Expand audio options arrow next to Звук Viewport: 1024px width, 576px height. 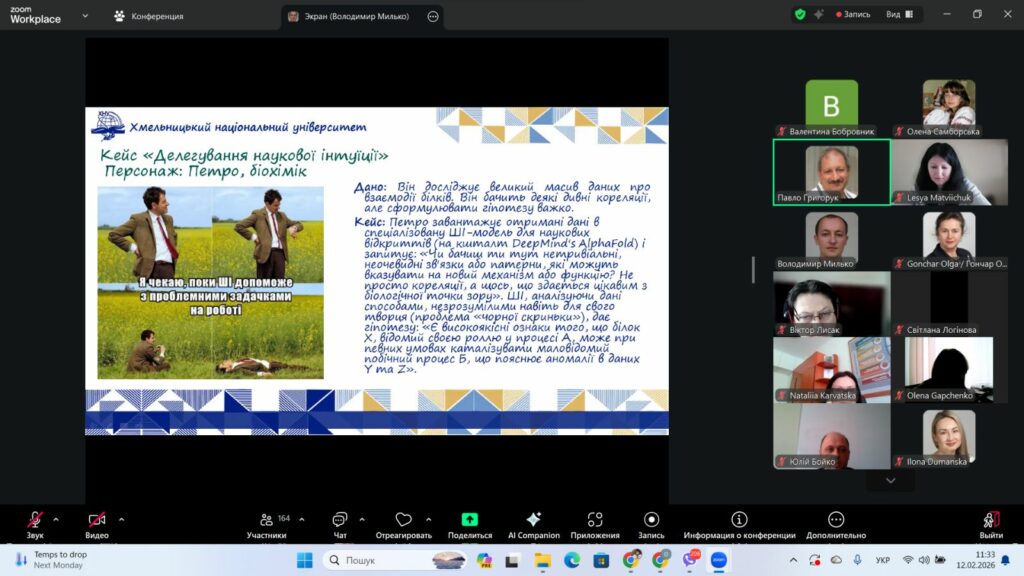[x=56, y=519]
